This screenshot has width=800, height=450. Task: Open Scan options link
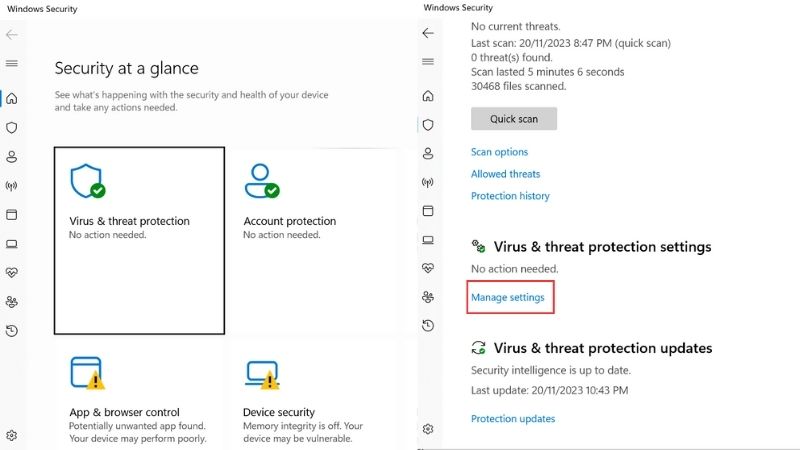(x=499, y=152)
